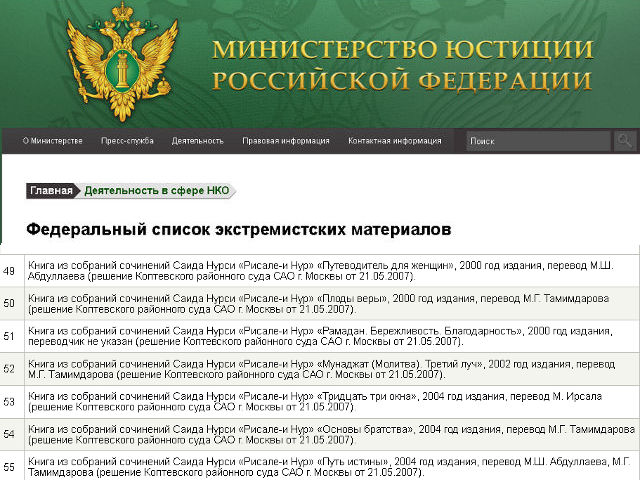Image resolution: width=640 pixels, height=480 pixels.
Task: Click the Главная breadcrumb
Action: pyautogui.click(x=51, y=190)
